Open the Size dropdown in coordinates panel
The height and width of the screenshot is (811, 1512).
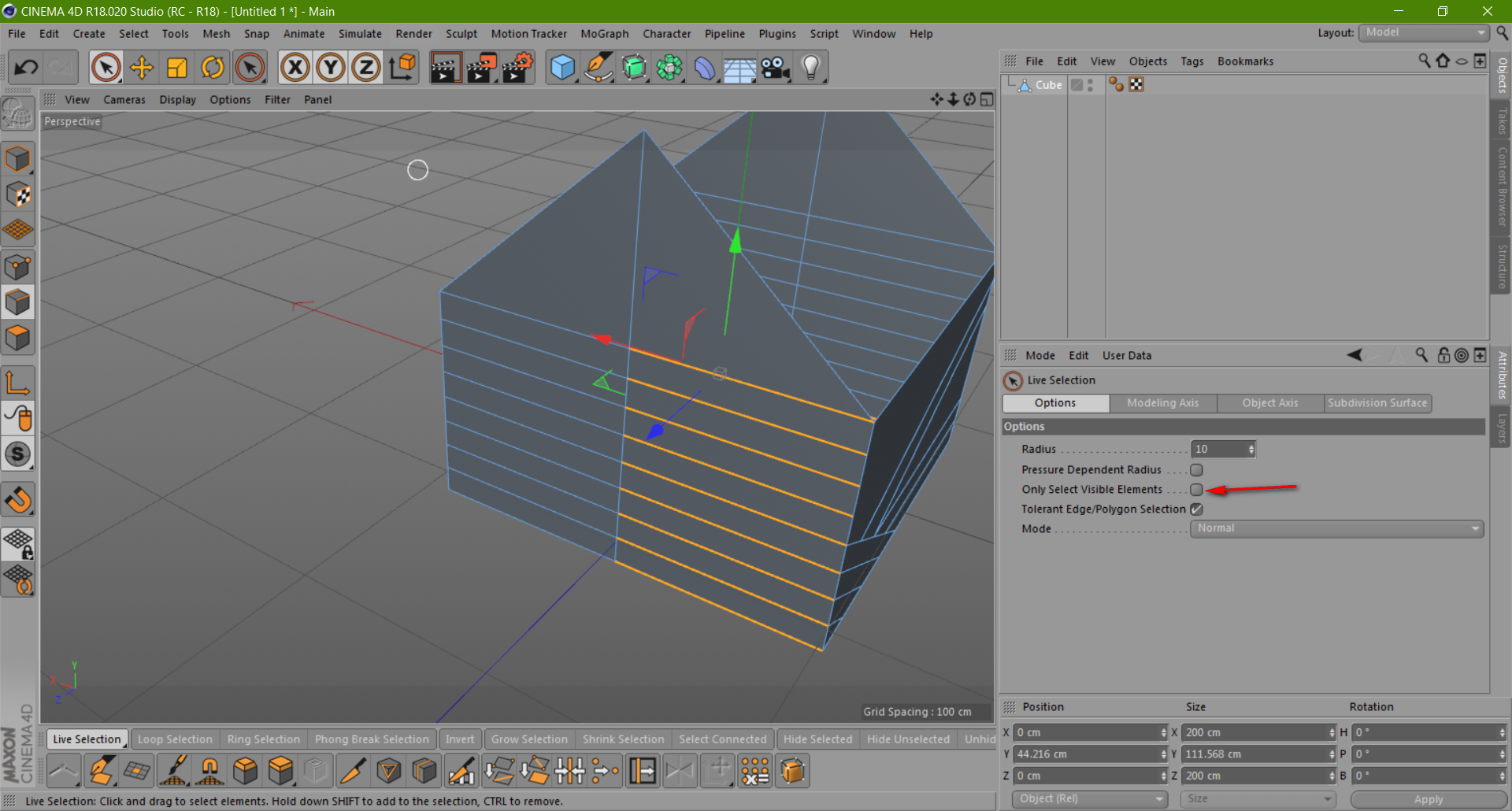tap(1258, 799)
